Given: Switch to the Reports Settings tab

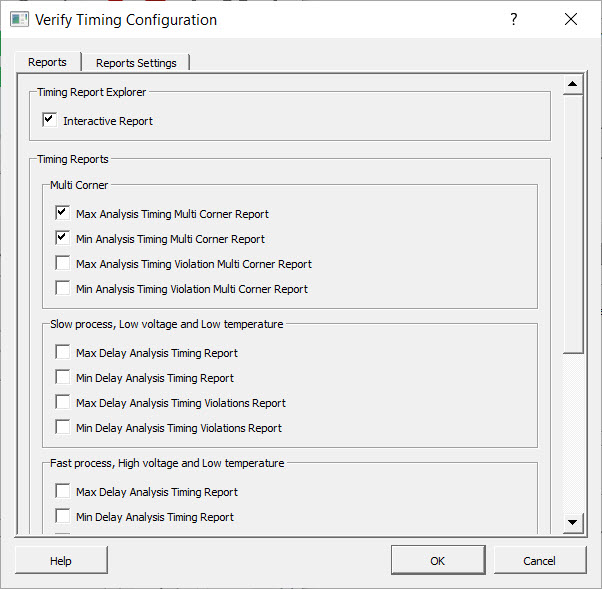Looking at the screenshot, I should click(x=136, y=63).
